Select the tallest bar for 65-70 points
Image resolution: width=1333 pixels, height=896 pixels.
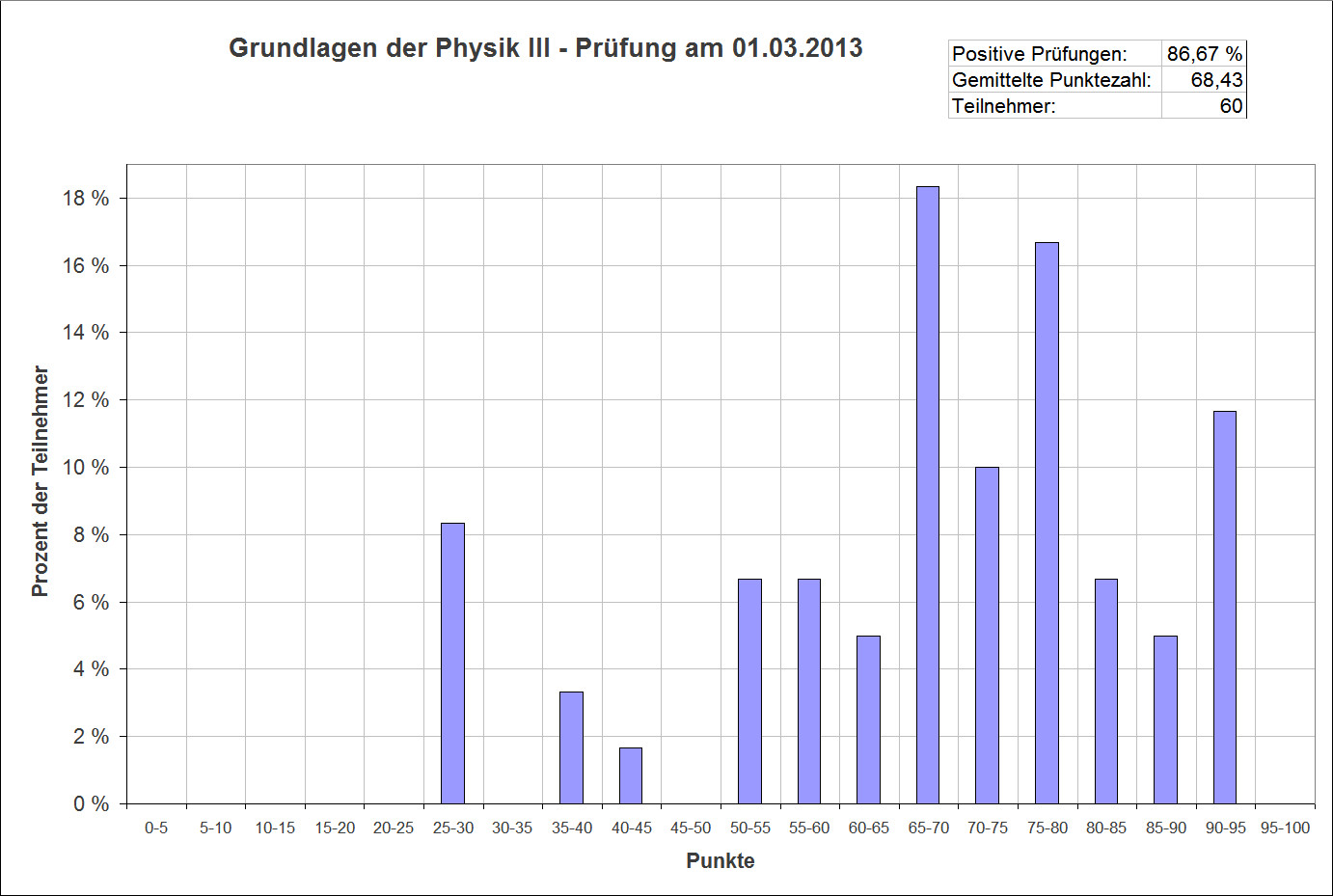tap(927, 495)
